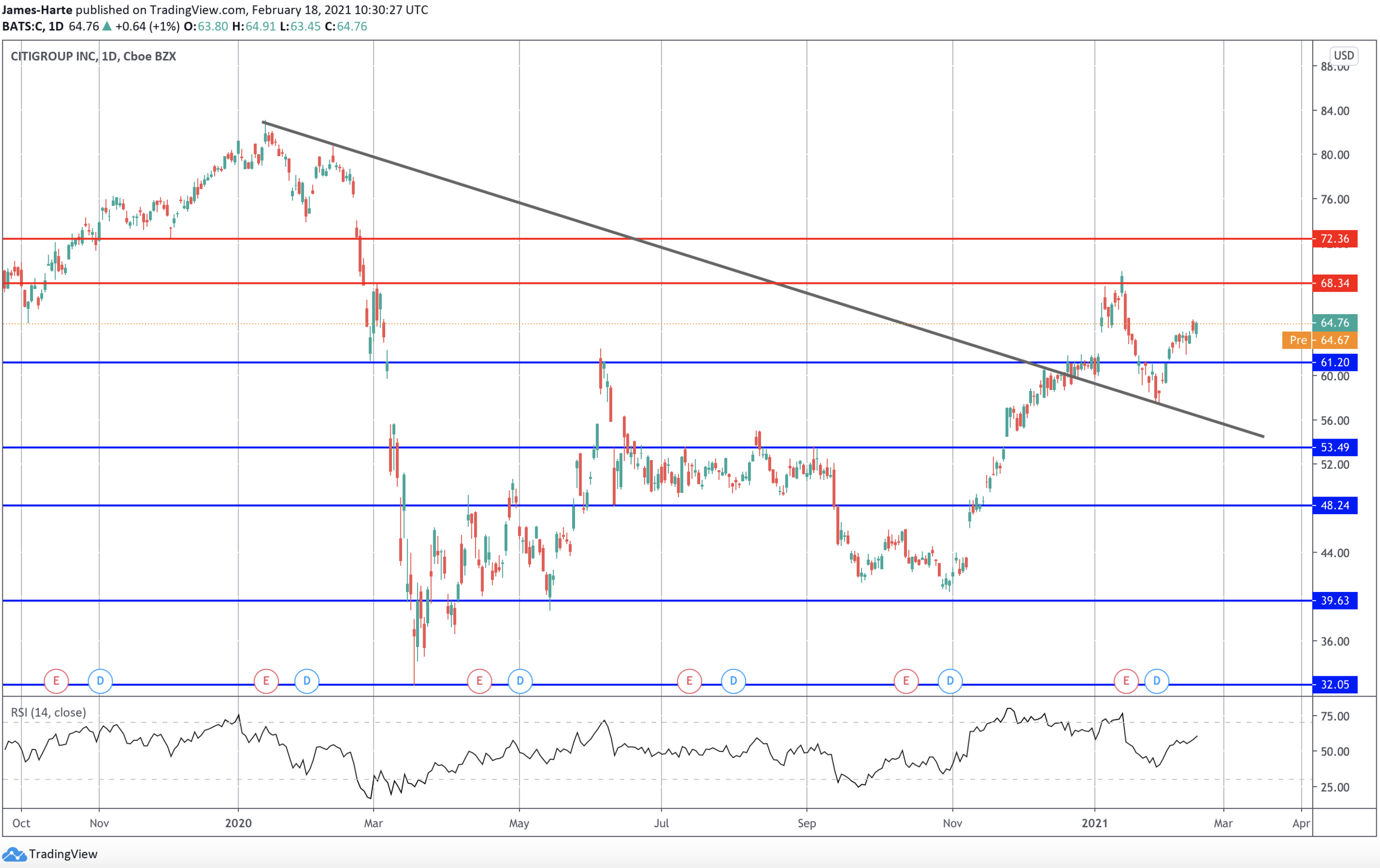Click the TradingView cloud logo

click(x=14, y=854)
